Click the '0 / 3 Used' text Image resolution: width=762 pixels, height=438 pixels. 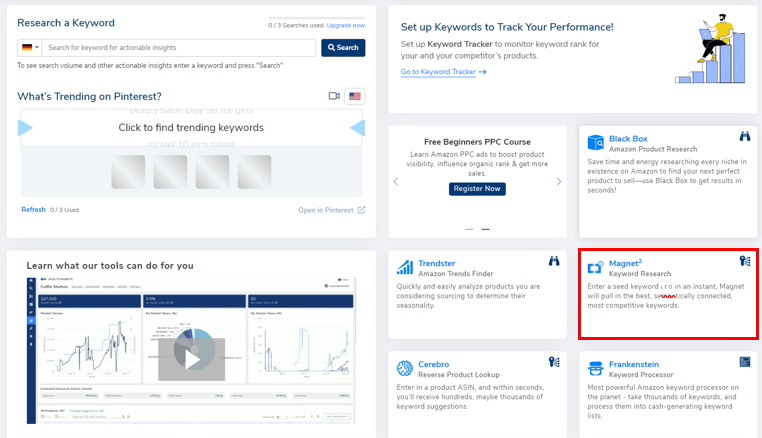pos(64,210)
